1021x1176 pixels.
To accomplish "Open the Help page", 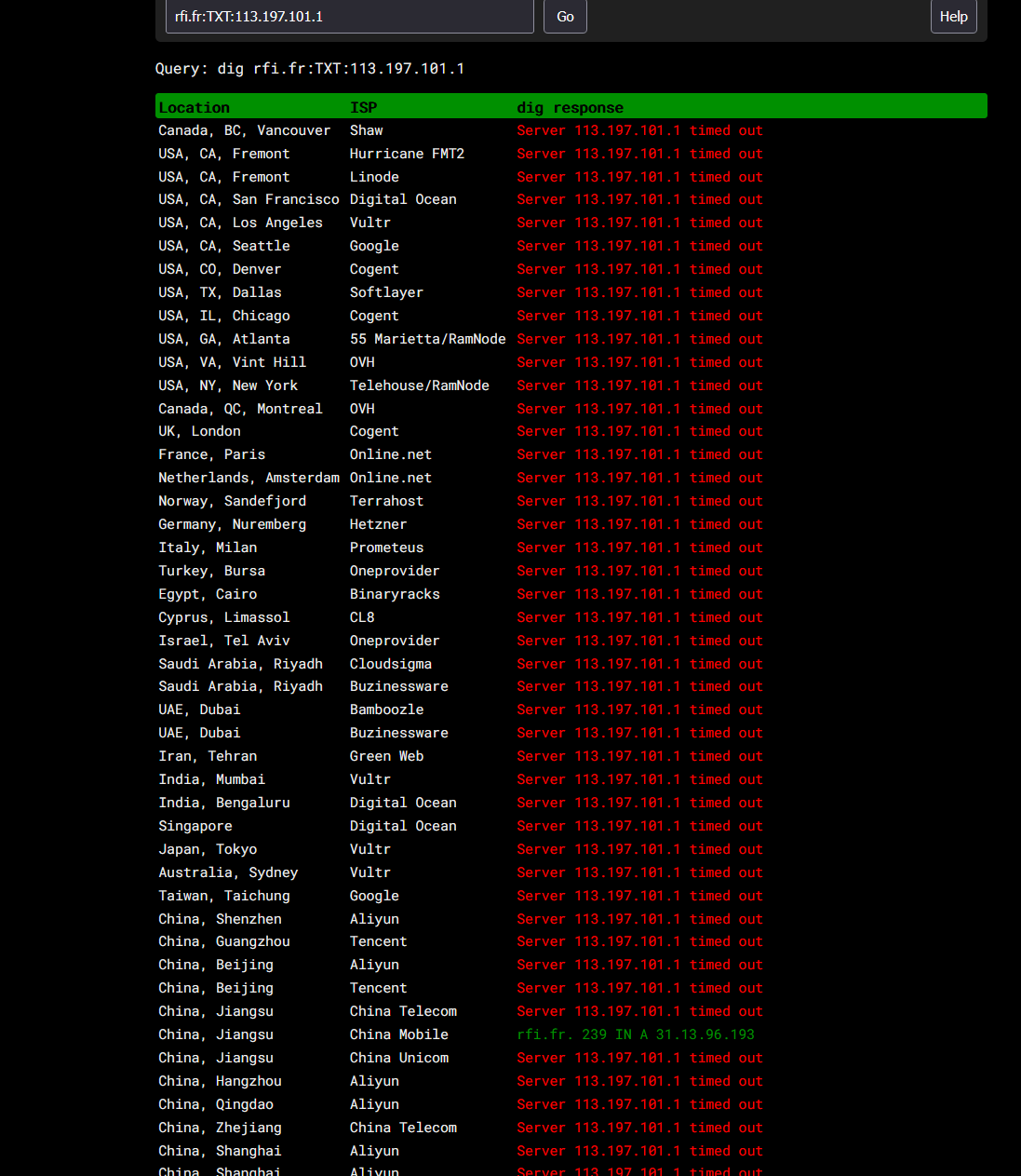I will (x=953, y=17).
